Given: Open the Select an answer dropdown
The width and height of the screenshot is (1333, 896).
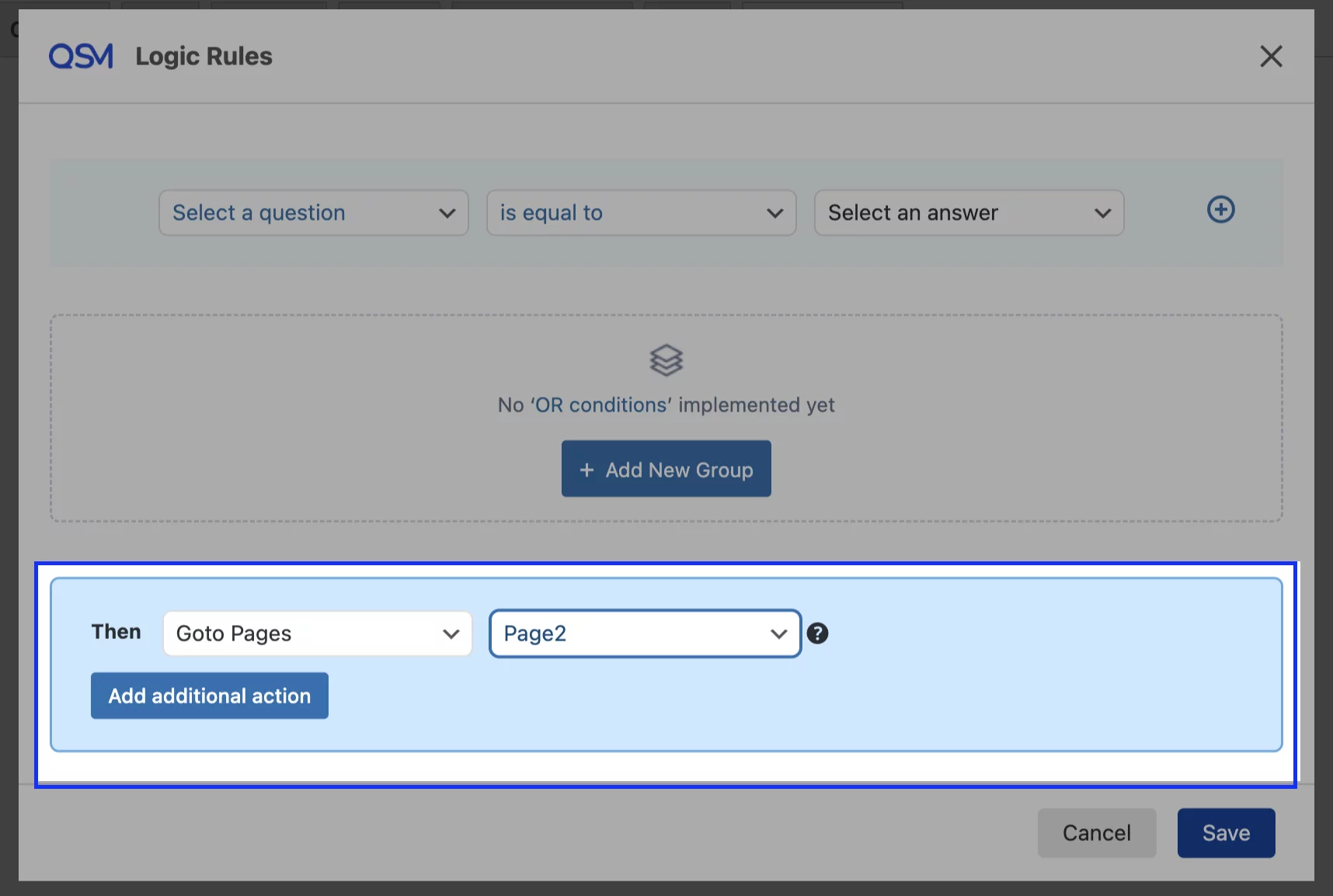Looking at the screenshot, I should 969,213.
